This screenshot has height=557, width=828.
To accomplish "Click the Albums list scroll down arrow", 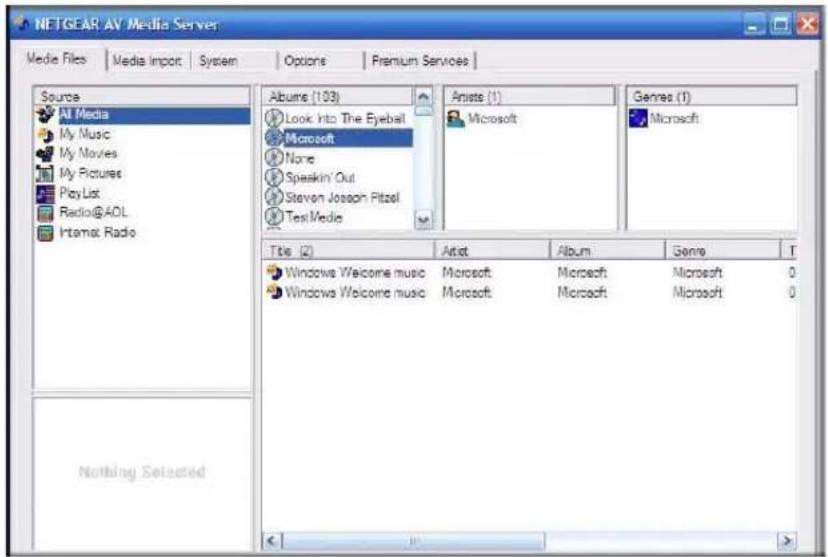I will (x=424, y=219).
